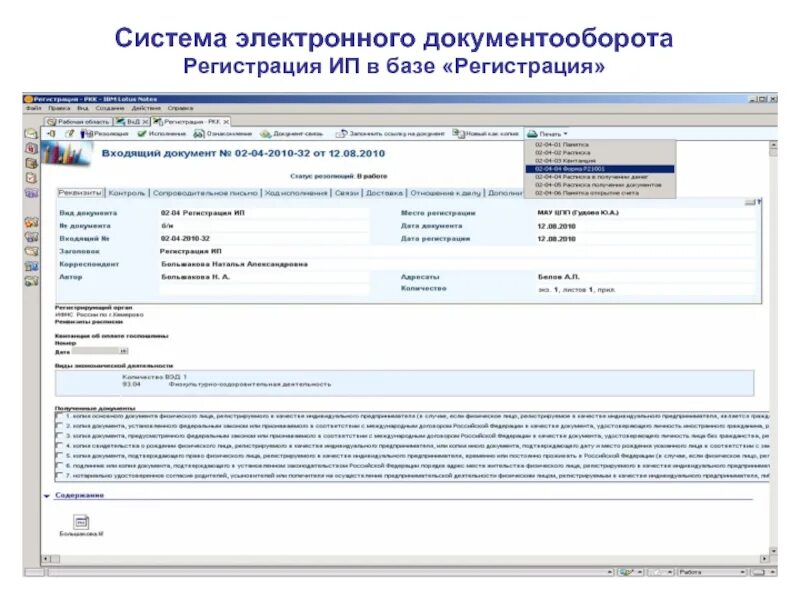The width and height of the screenshot is (800, 600).
Task: Check received document item 5 checkbox
Action: (60, 456)
